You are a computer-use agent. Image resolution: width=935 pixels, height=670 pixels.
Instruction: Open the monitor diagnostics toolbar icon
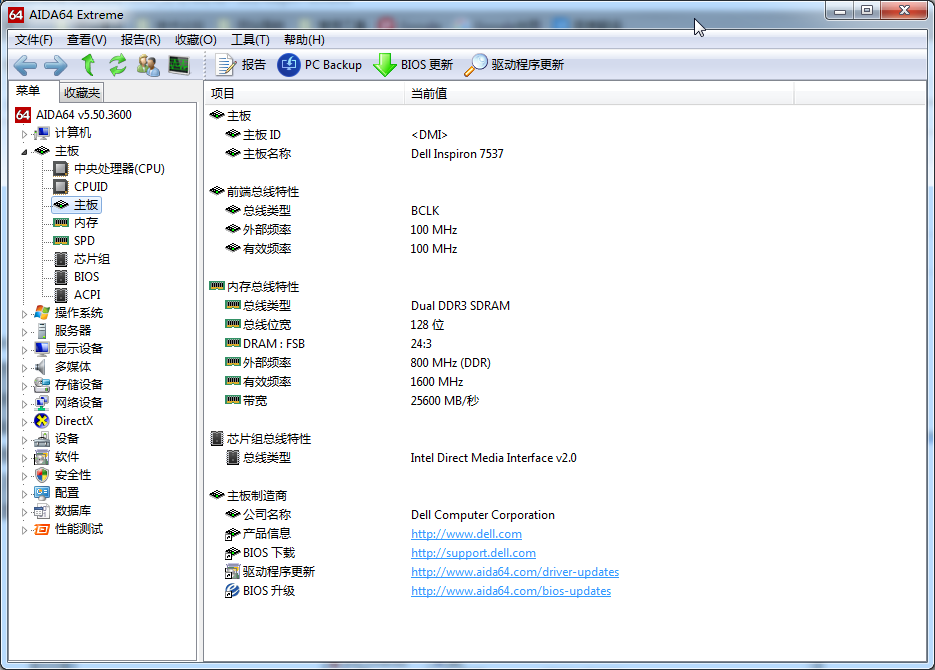[x=179, y=65]
